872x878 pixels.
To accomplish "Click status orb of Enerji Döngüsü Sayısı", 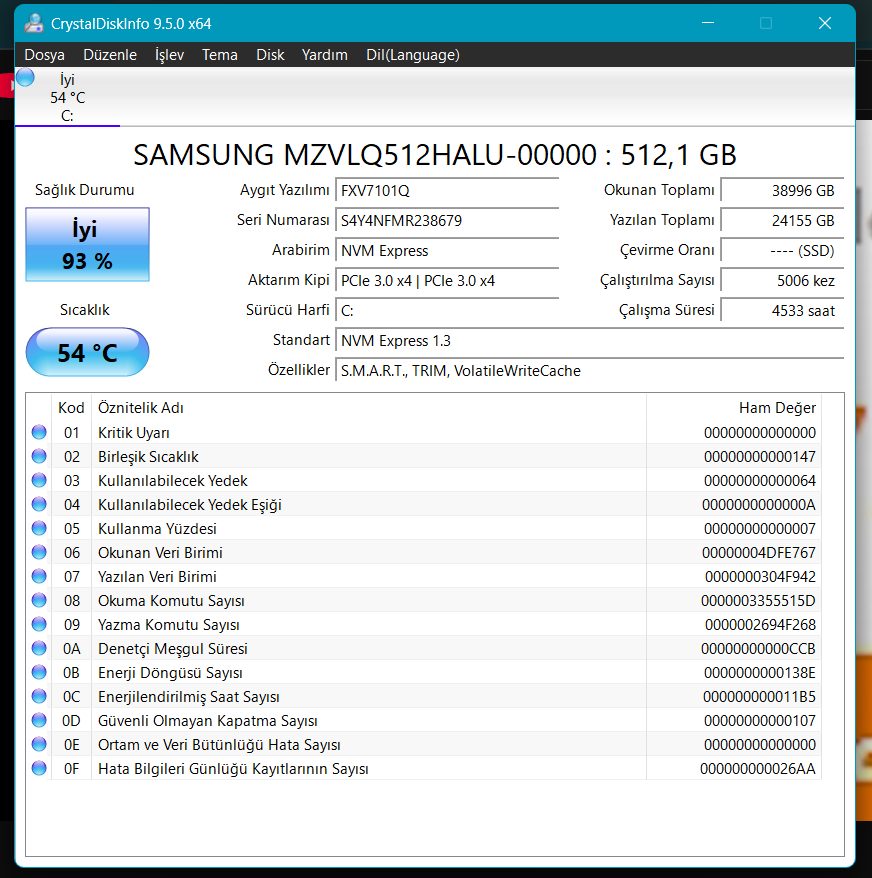I will pyautogui.click(x=39, y=672).
